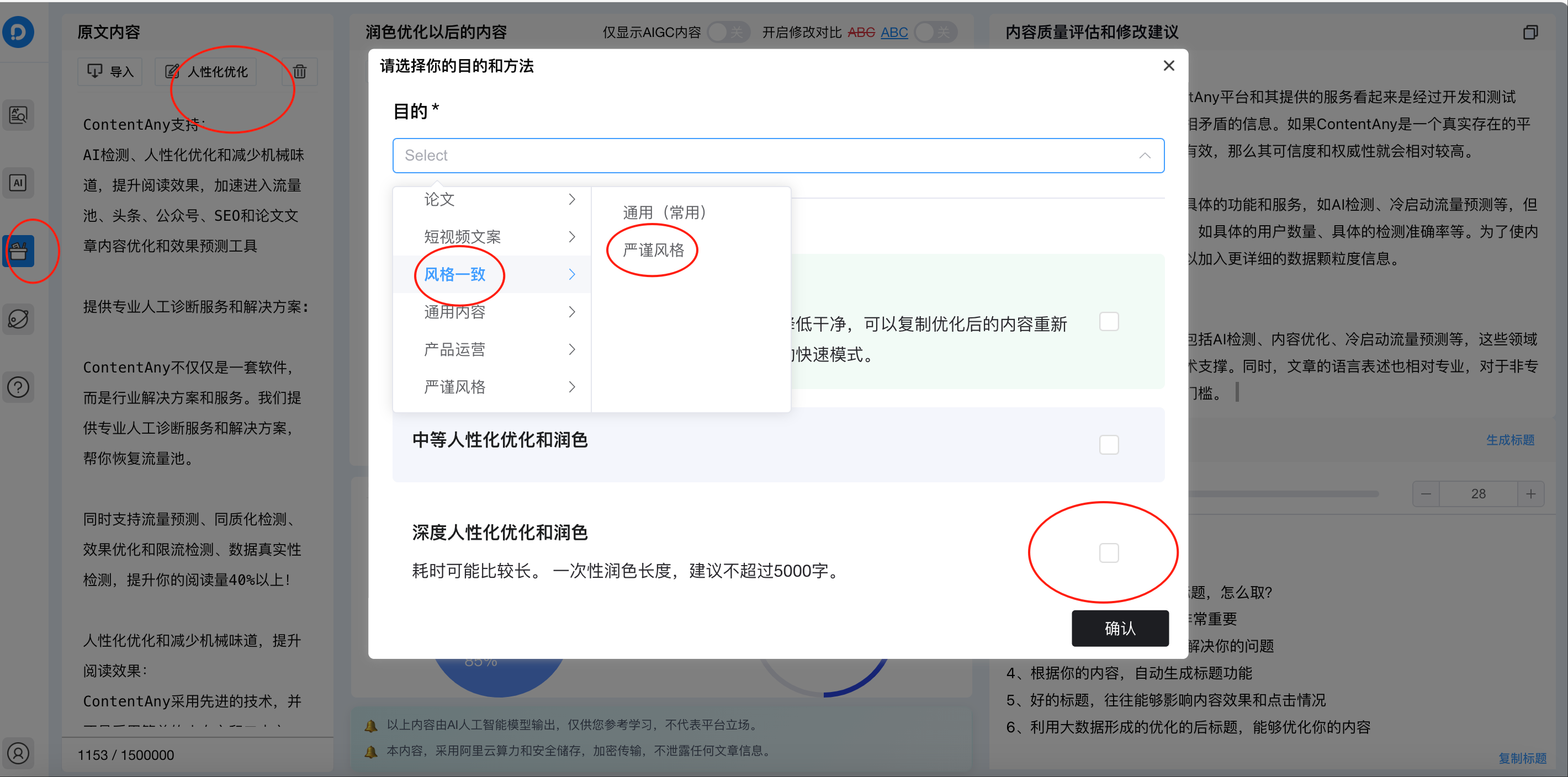Click the trash delete icon above the original text
This screenshot has width=1568, height=777.
click(299, 71)
